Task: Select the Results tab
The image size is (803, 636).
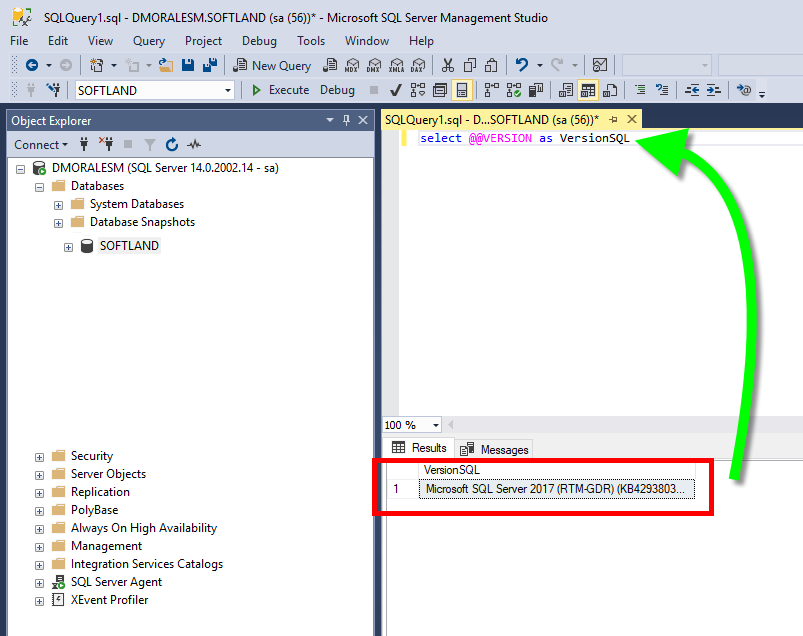Action: pos(419,448)
